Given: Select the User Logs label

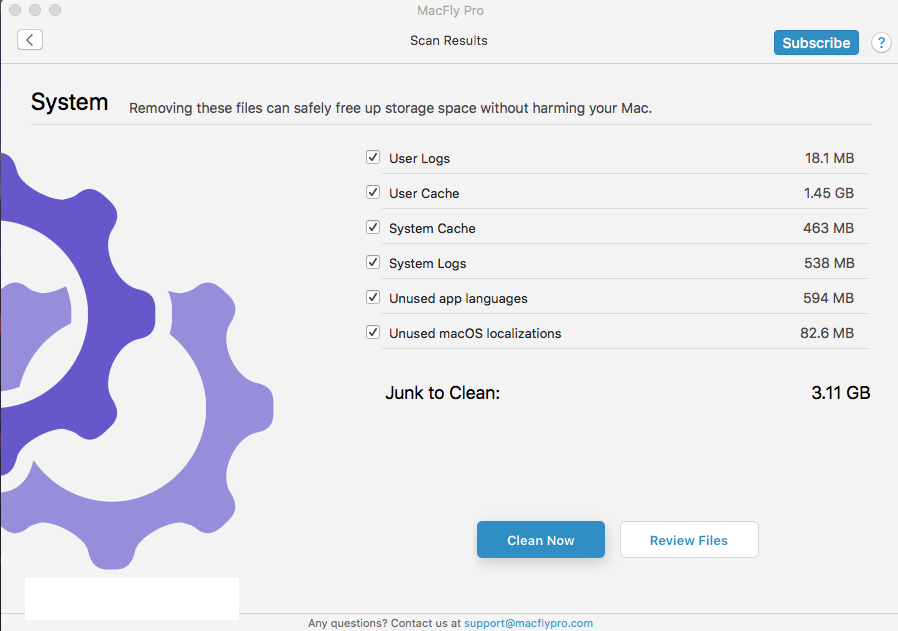Looking at the screenshot, I should tap(419, 159).
